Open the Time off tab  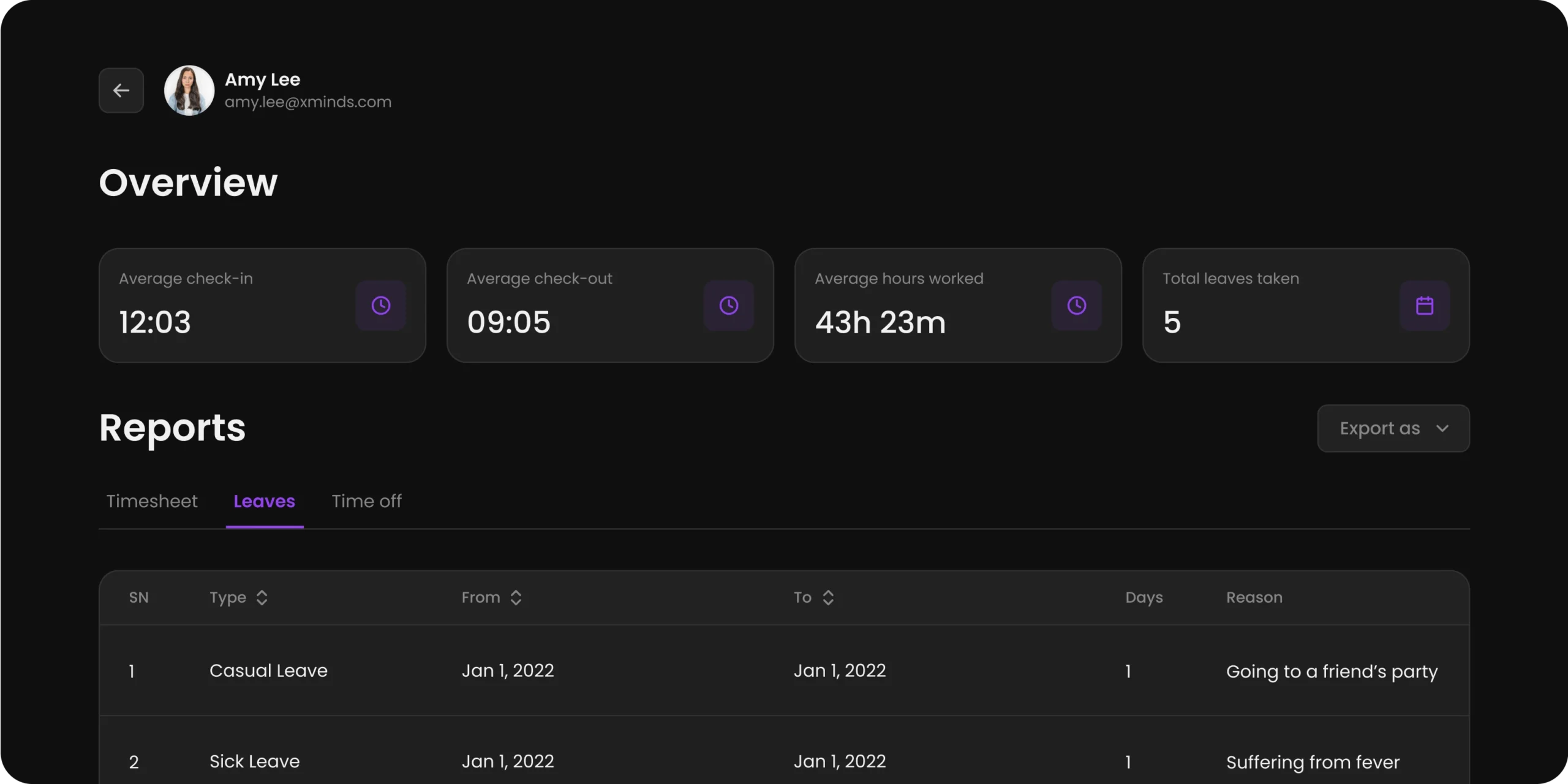(366, 501)
